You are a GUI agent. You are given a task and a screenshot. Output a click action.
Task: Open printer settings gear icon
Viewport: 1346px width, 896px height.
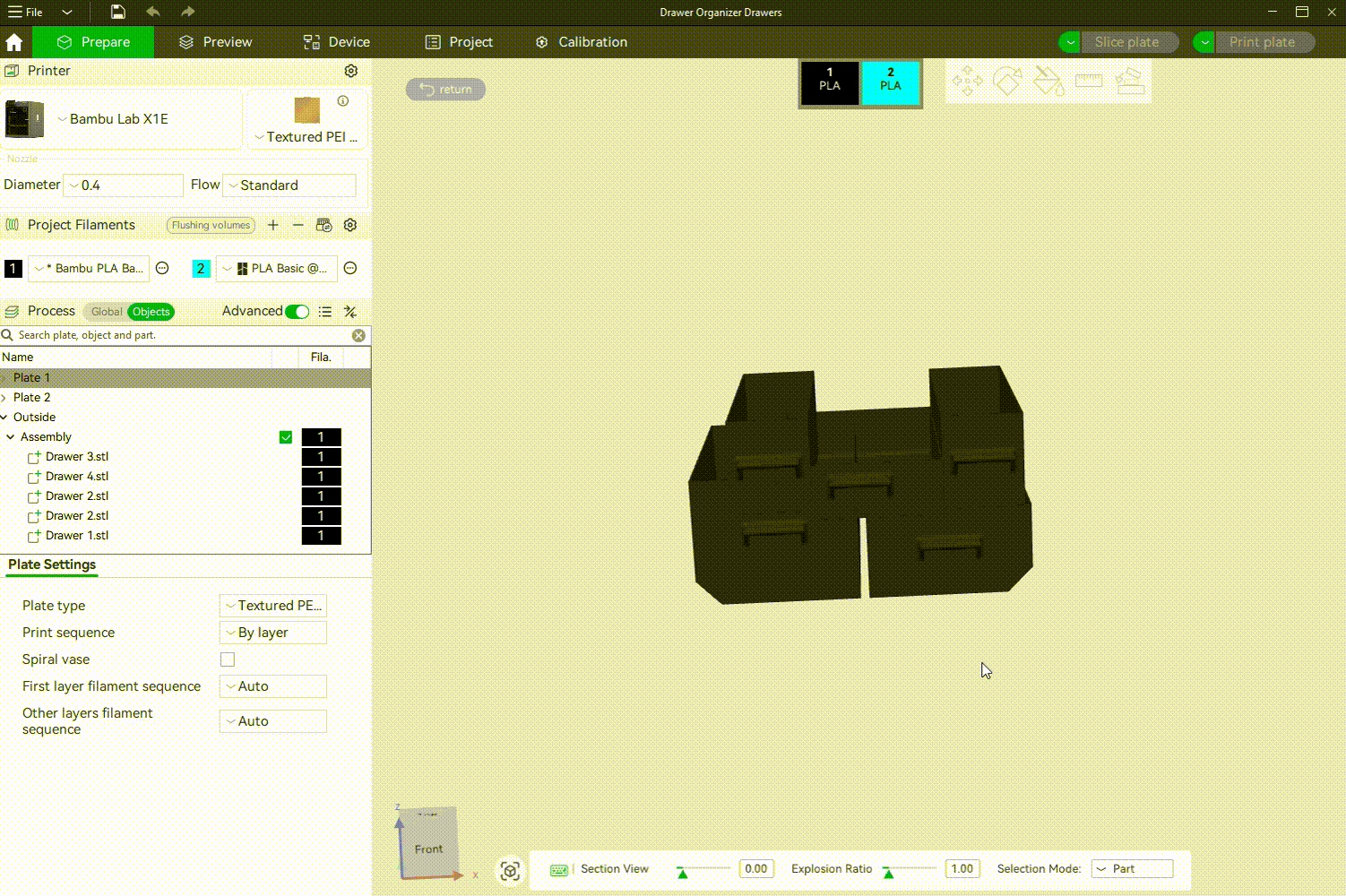point(351,71)
